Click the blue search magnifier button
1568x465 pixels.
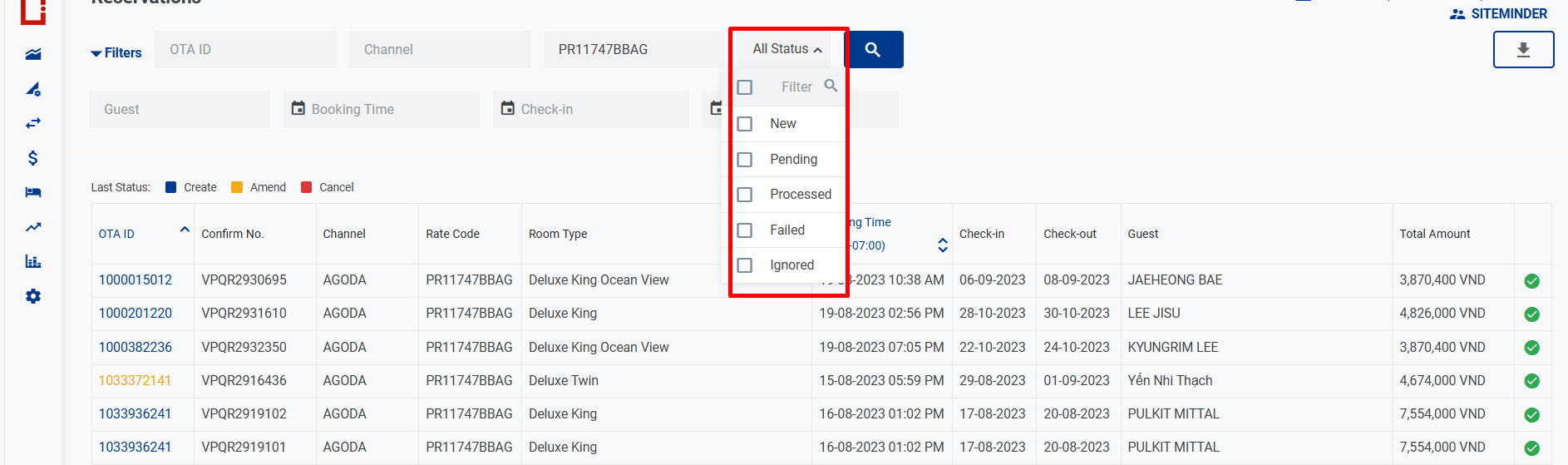[873, 50]
